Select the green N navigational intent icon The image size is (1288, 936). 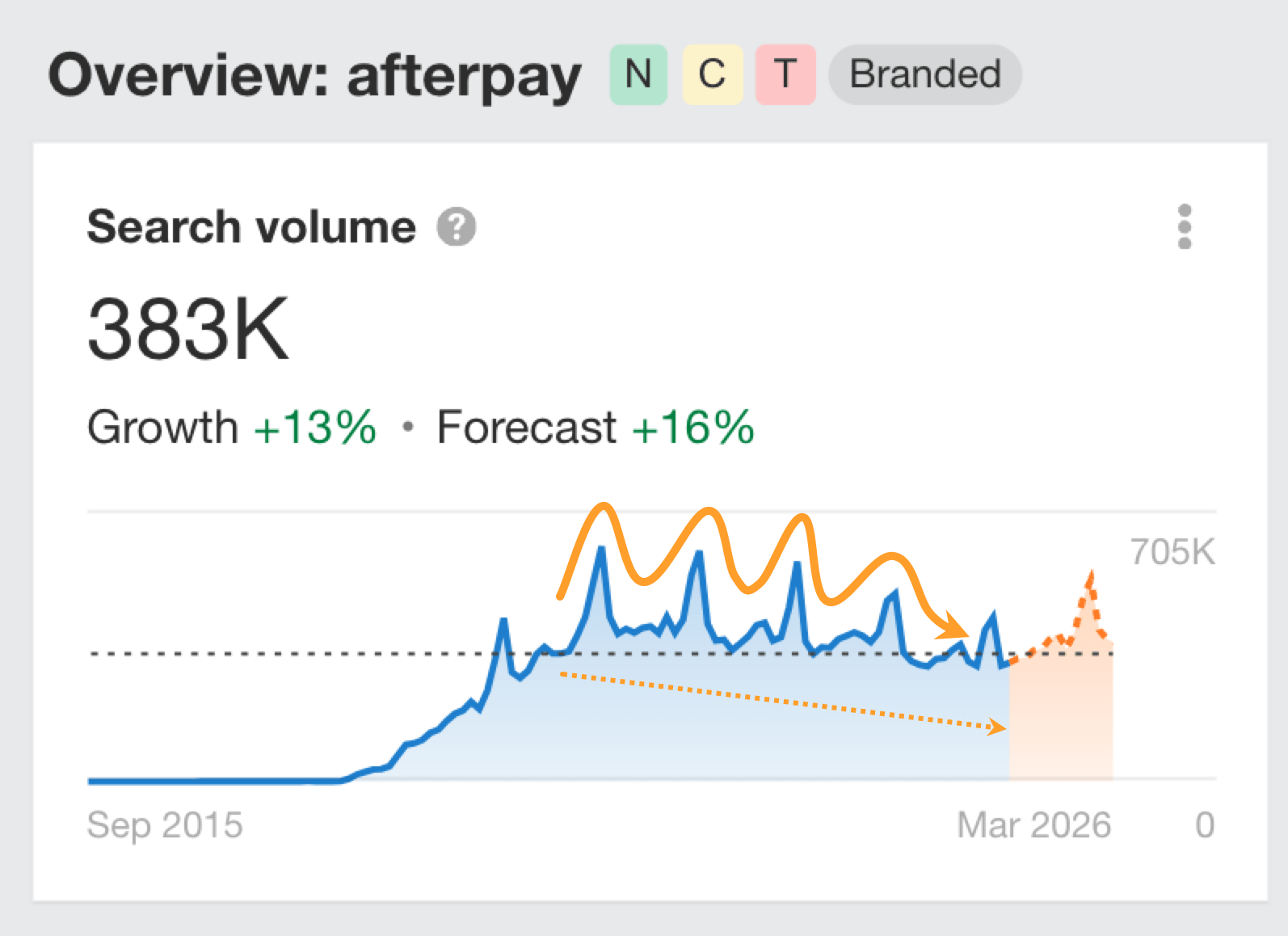click(638, 76)
